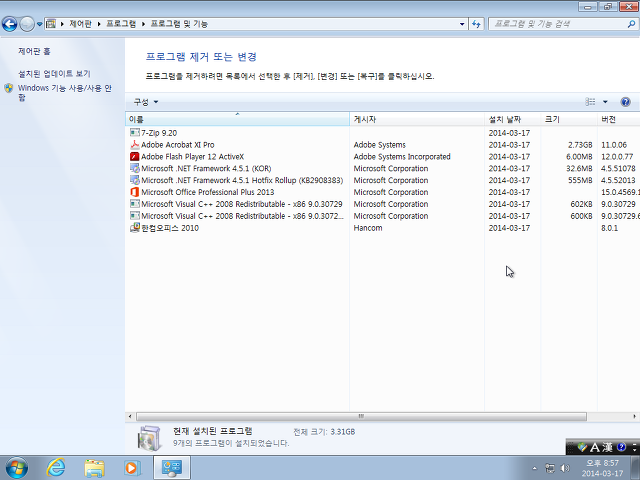Click the change view icon
The width and height of the screenshot is (640, 480).
pos(590,102)
